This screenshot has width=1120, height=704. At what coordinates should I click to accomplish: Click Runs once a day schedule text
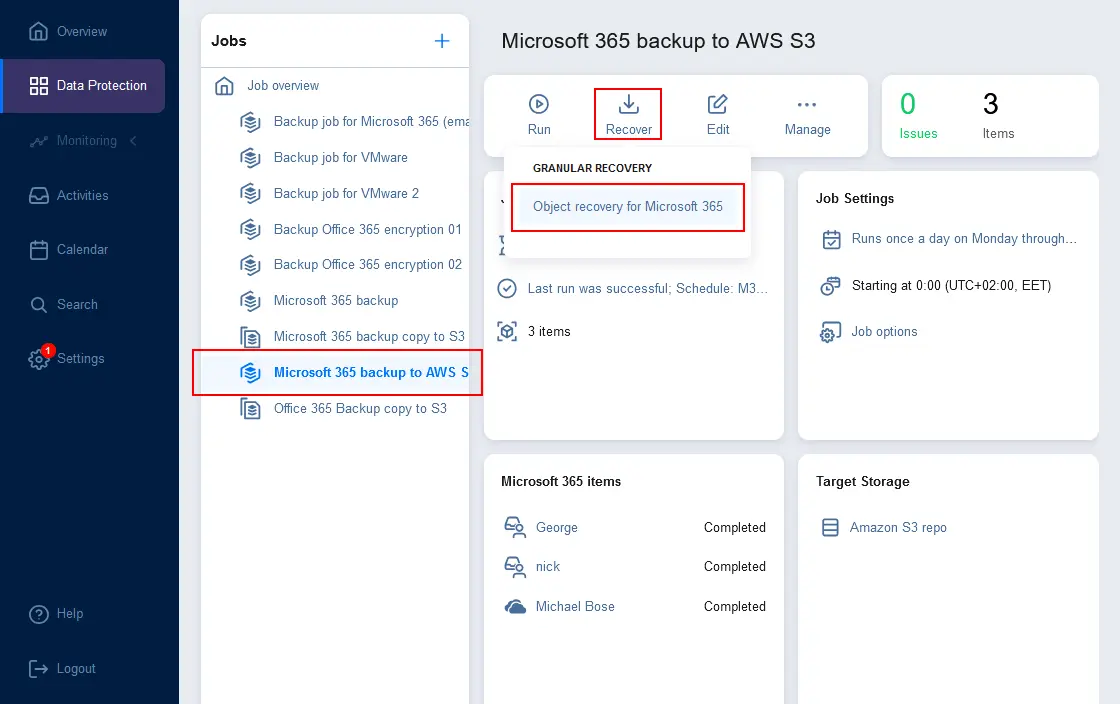pos(964,238)
